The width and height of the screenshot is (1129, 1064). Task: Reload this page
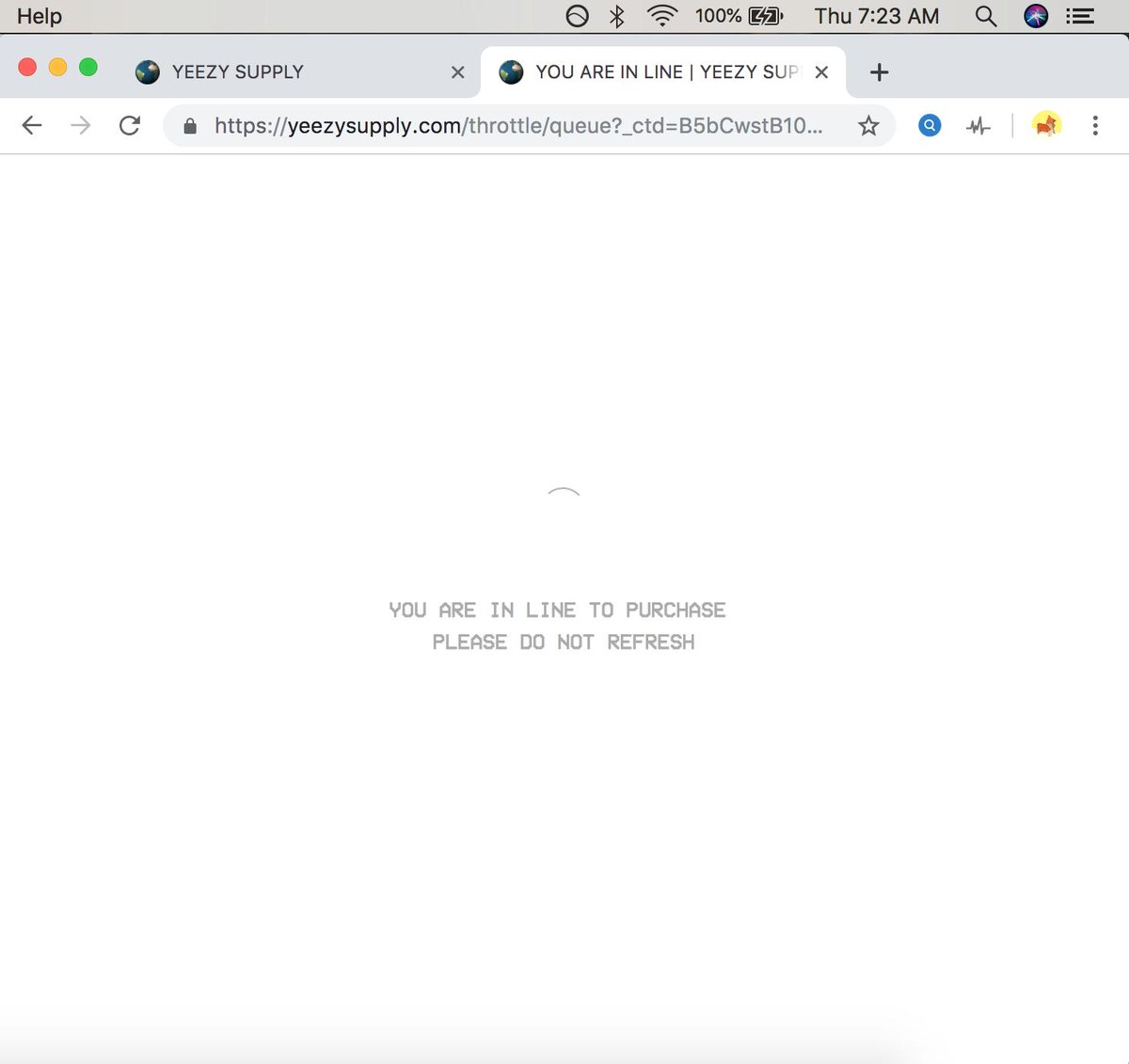pyautogui.click(x=130, y=125)
